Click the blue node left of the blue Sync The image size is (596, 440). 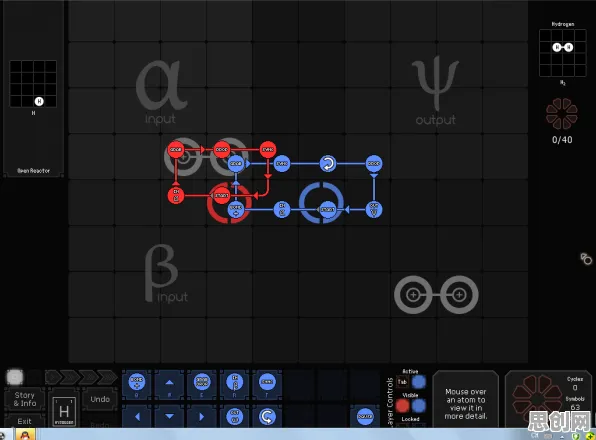coord(236,164)
